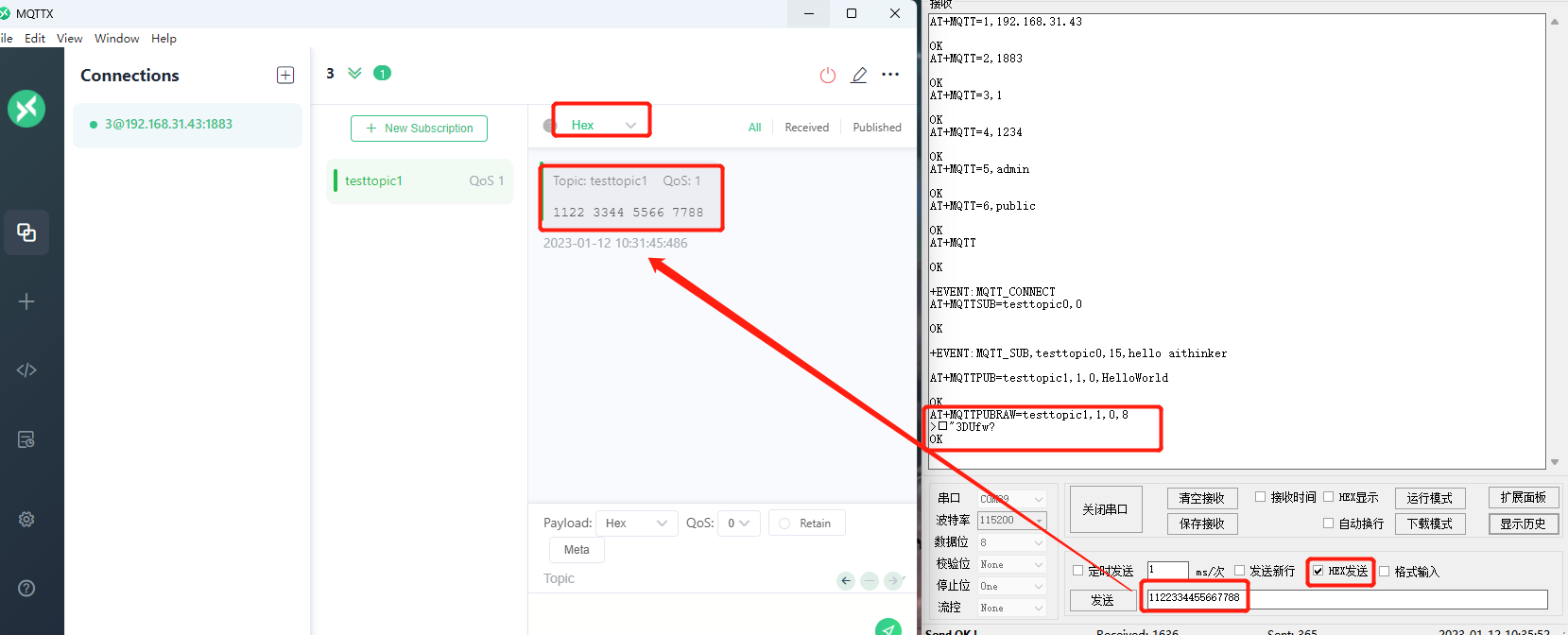Click the 显示历史 button

point(1524,523)
